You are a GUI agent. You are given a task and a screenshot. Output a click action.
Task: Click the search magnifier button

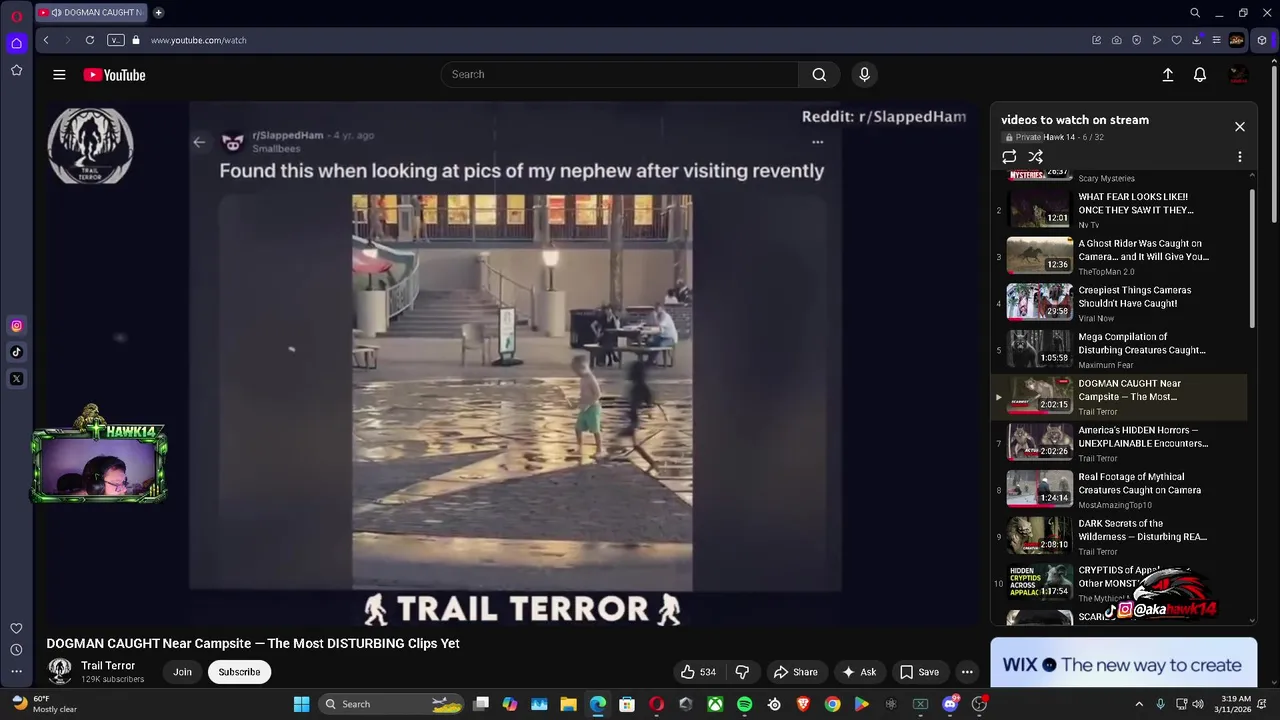click(819, 74)
